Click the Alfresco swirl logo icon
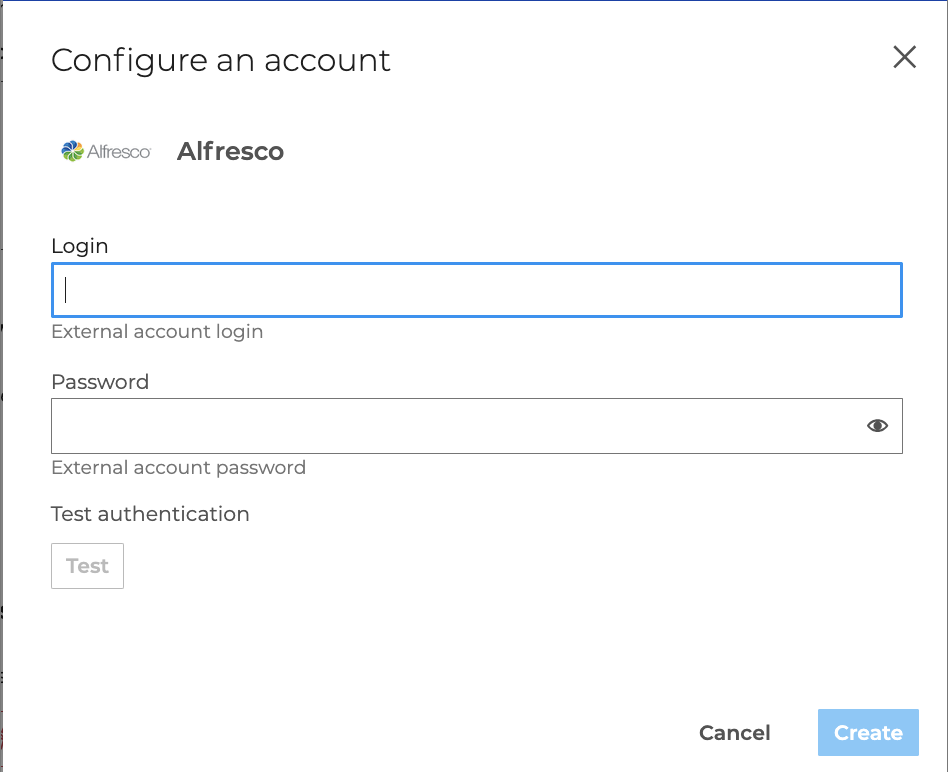 tap(72, 151)
